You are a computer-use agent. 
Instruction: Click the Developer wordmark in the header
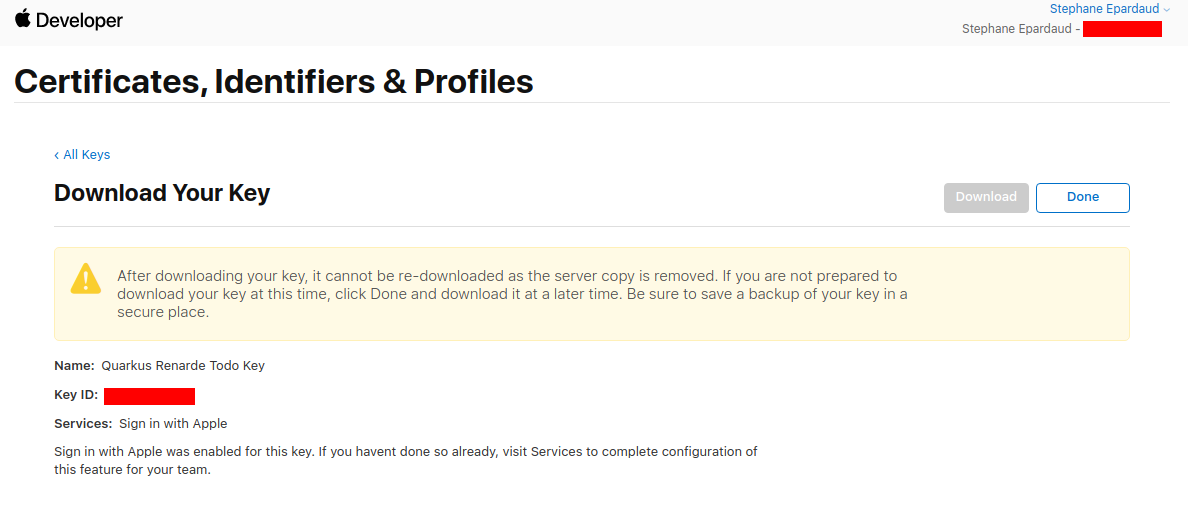(79, 20)
